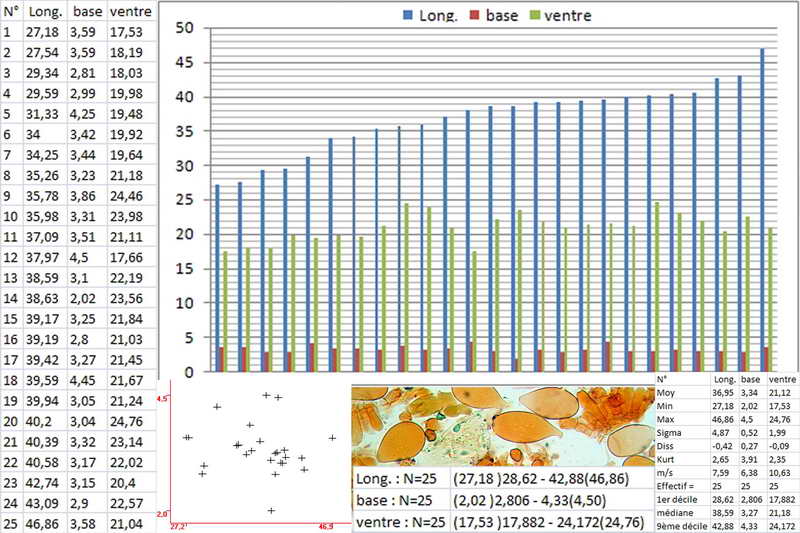This screenshot has width=800, height=533.
Task: Select the Kurt base value 3,91
Action: 749,459
